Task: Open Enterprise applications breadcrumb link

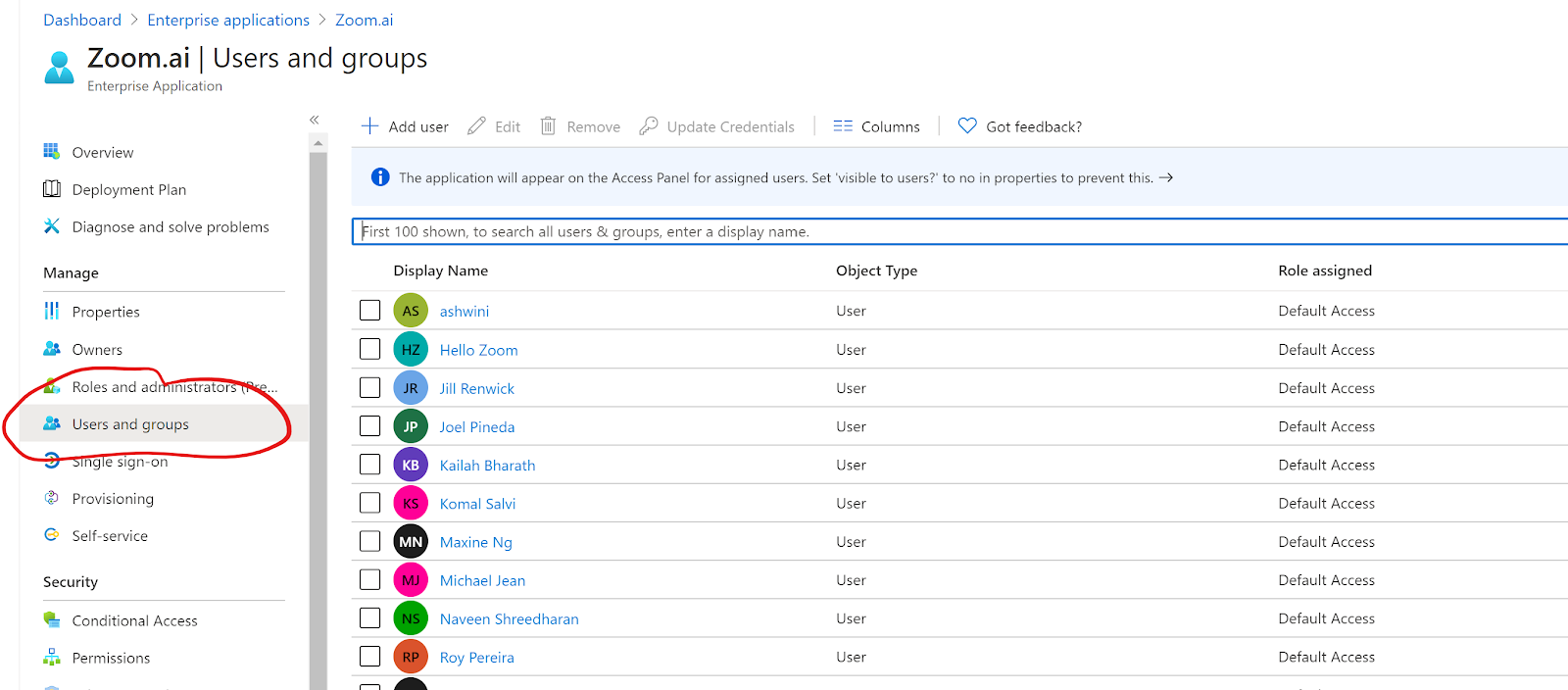Action: (x=228, y=20)
